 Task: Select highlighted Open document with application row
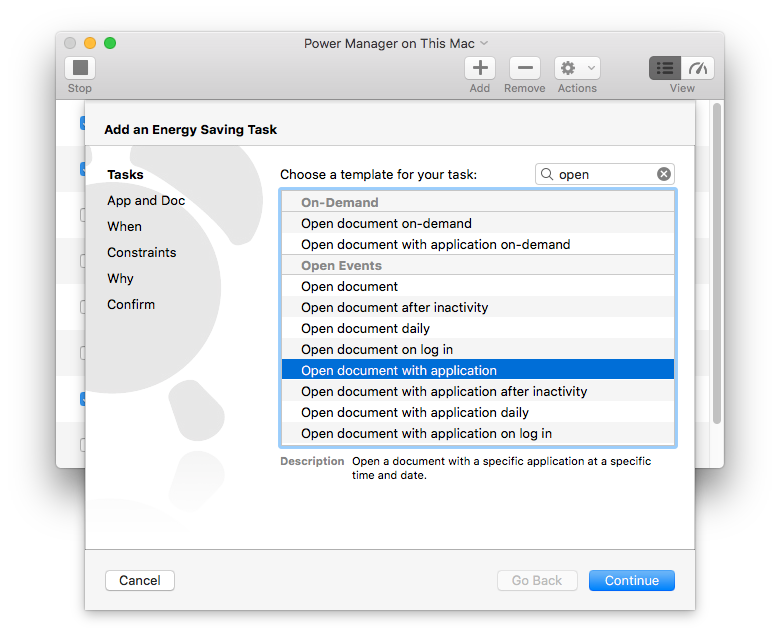478,370
